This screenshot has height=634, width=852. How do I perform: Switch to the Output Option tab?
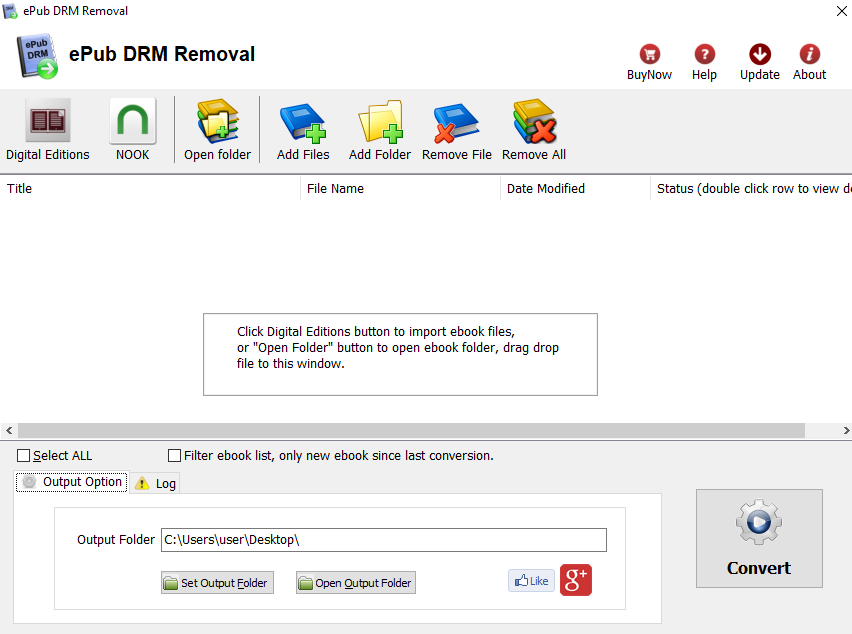[72, 482]
